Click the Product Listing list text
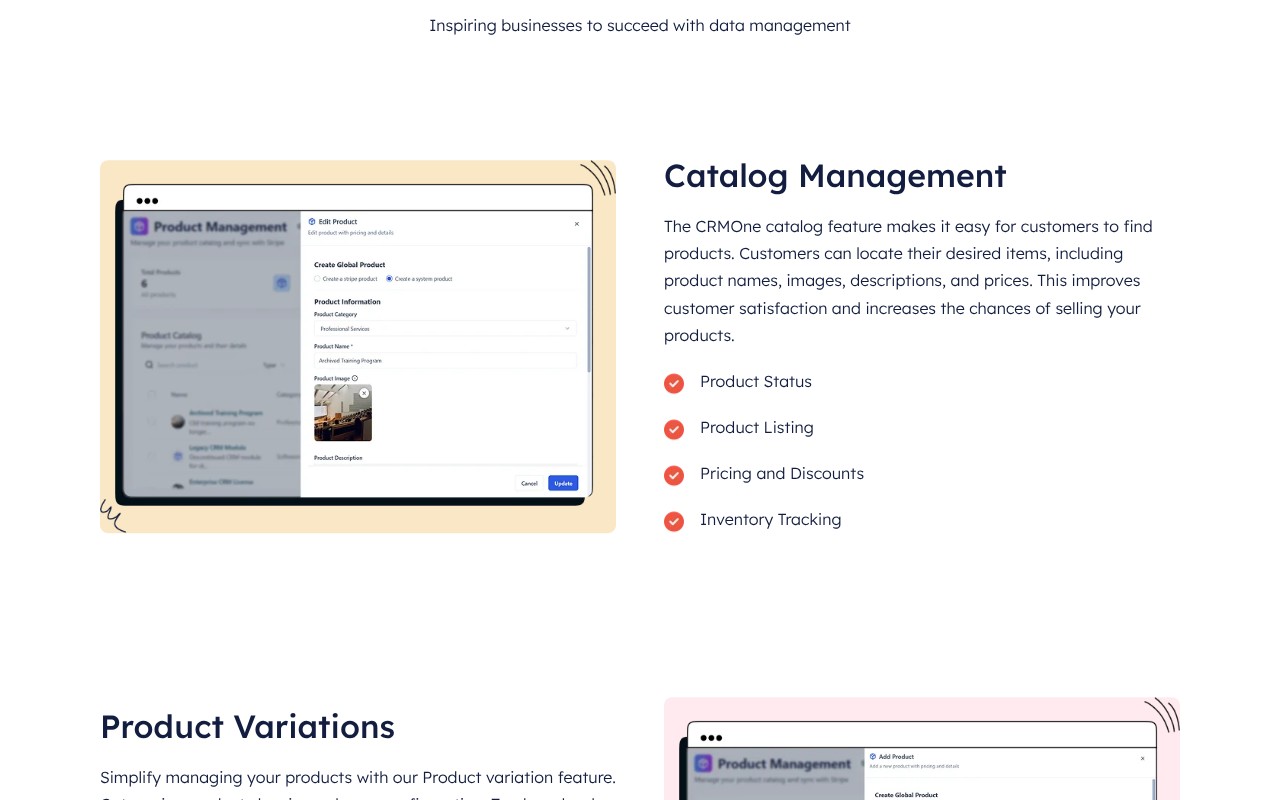The image size is (1280, 800). click(x=757, y=428)
